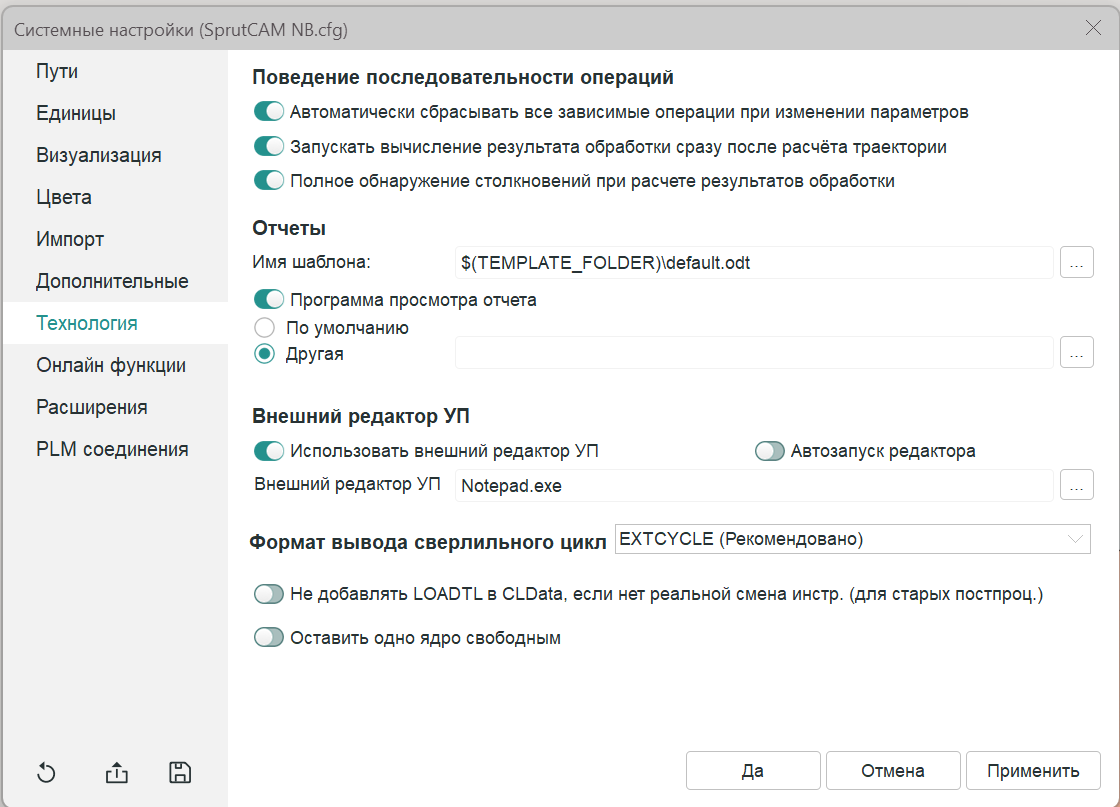Browse for report template file (… button)

pos(1076,263)
